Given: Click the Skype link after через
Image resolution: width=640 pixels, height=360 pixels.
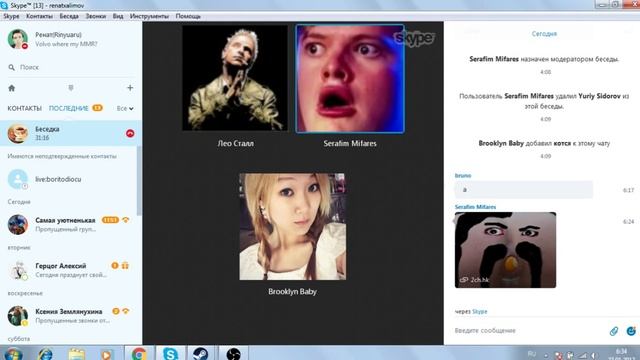Looking at the screenshot, I should tap(480, 311).
